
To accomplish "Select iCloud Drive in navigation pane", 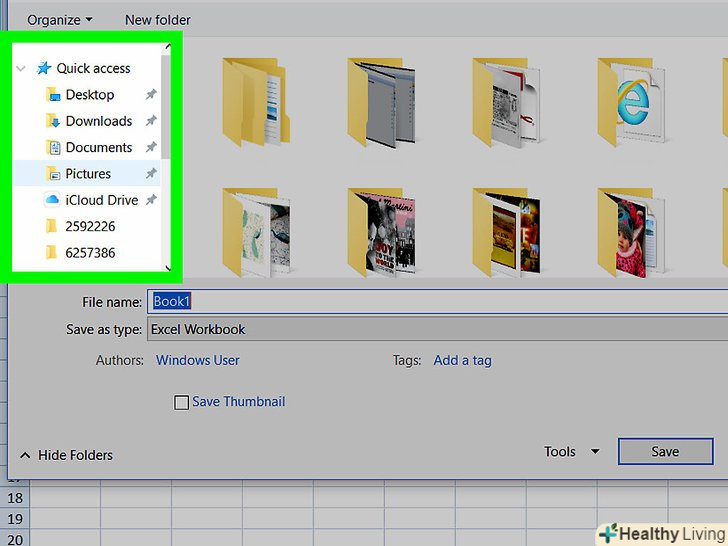I will [x=101, y=200].
